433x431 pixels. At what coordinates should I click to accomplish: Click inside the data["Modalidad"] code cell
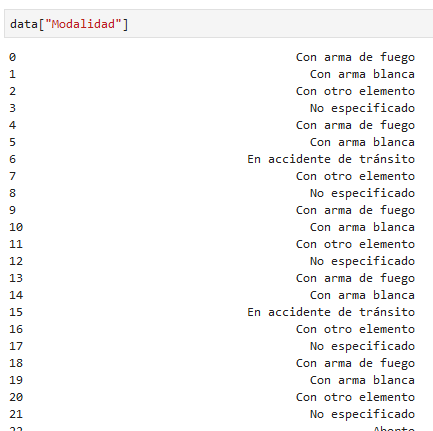[x=218, y=24]
